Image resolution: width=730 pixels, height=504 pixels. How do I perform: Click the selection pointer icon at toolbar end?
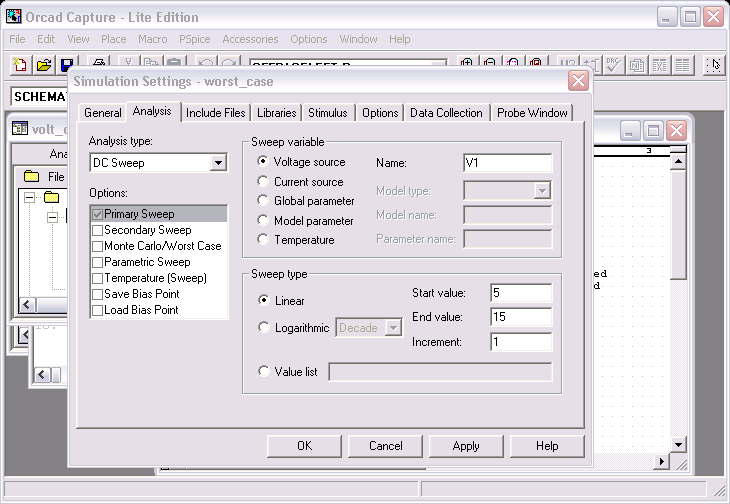click(x=714, y=65)
